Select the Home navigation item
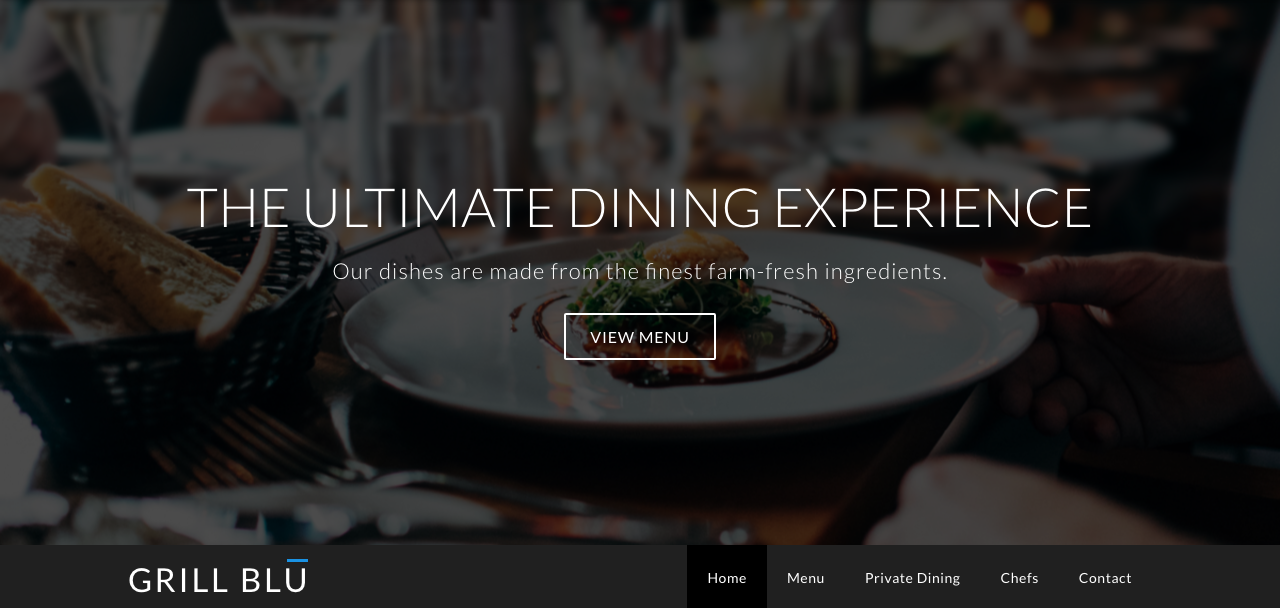Screen dimensions: 1280x608 [727, 577]
